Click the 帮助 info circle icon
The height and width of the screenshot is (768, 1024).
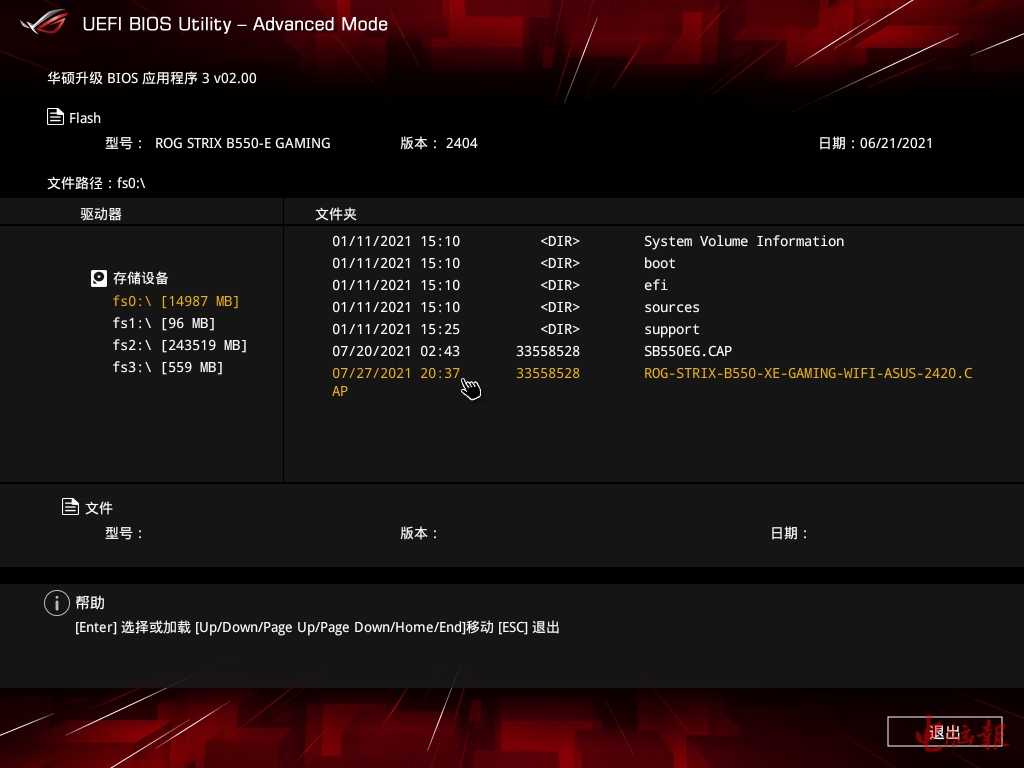pos(56,603)
